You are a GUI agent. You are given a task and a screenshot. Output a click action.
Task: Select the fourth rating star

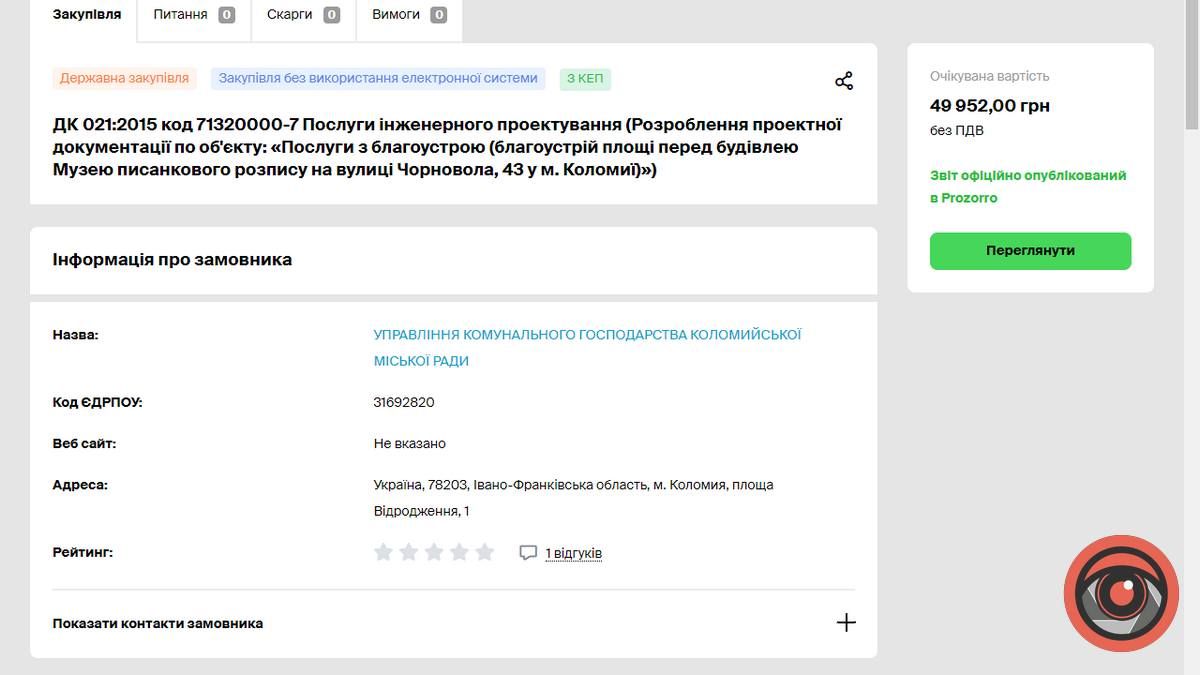(460, 551)
